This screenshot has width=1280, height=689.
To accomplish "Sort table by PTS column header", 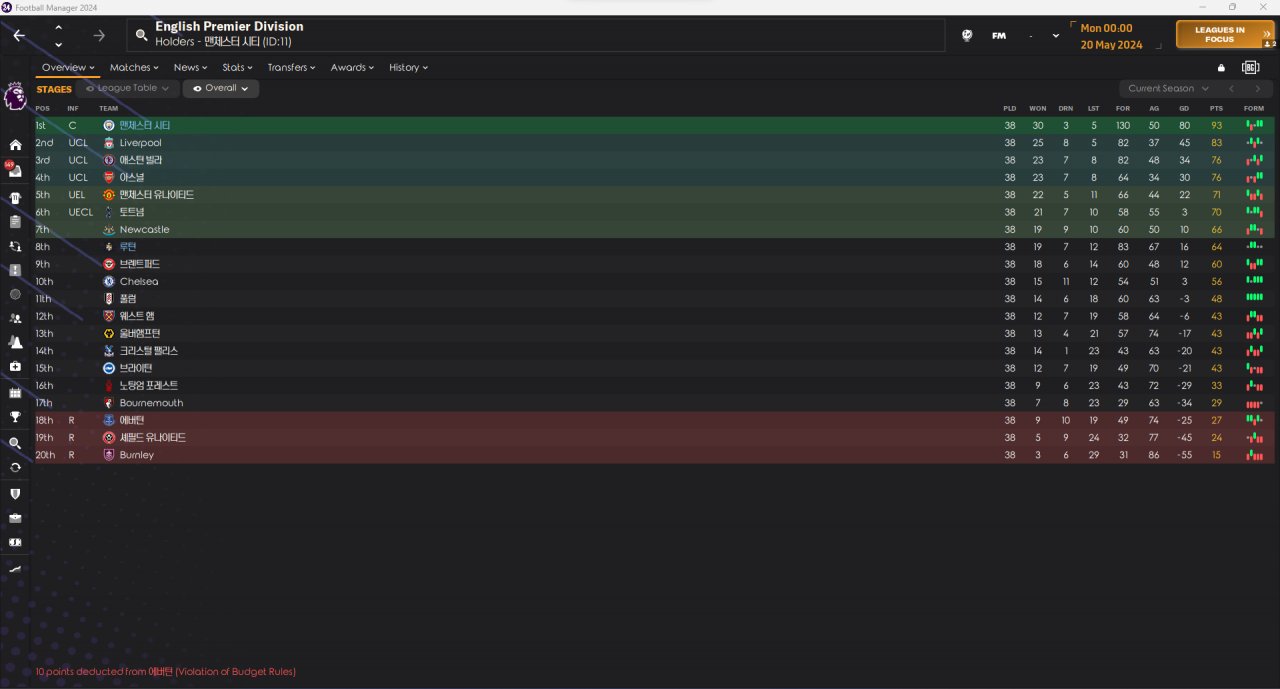I will (1216, 108).
